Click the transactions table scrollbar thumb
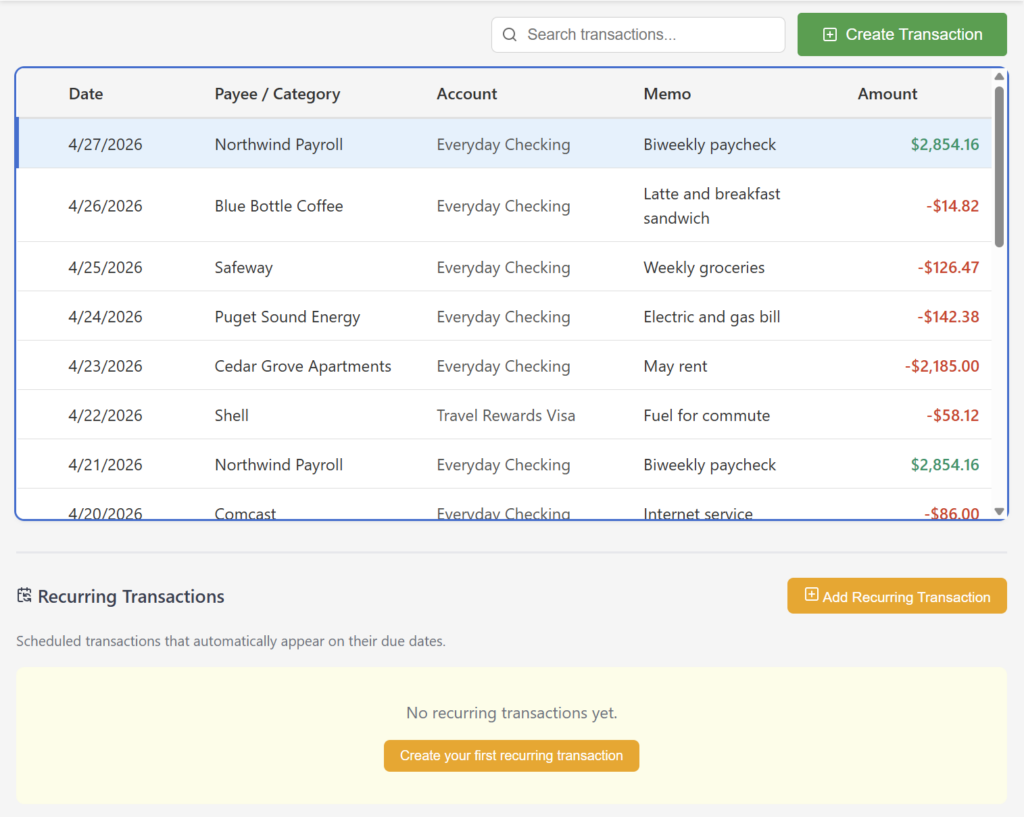Image resolution: width=1024 pixels, height=817 pixels. [x=999, y=165]
